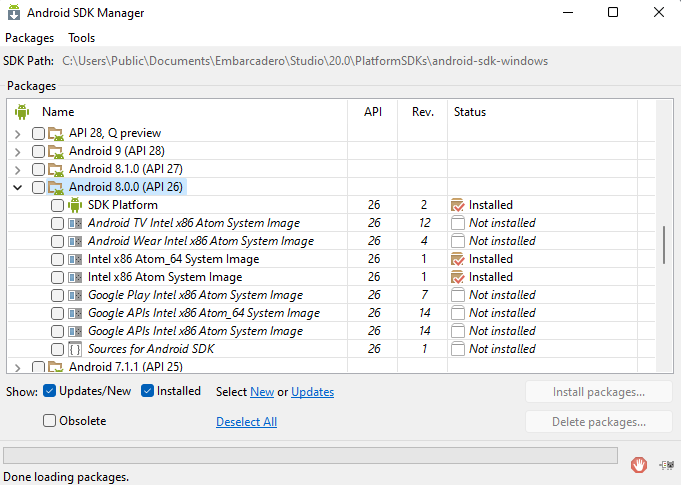
Task: Click the icon beside Intel x86 Atom System Image
Action: point(75,277)
